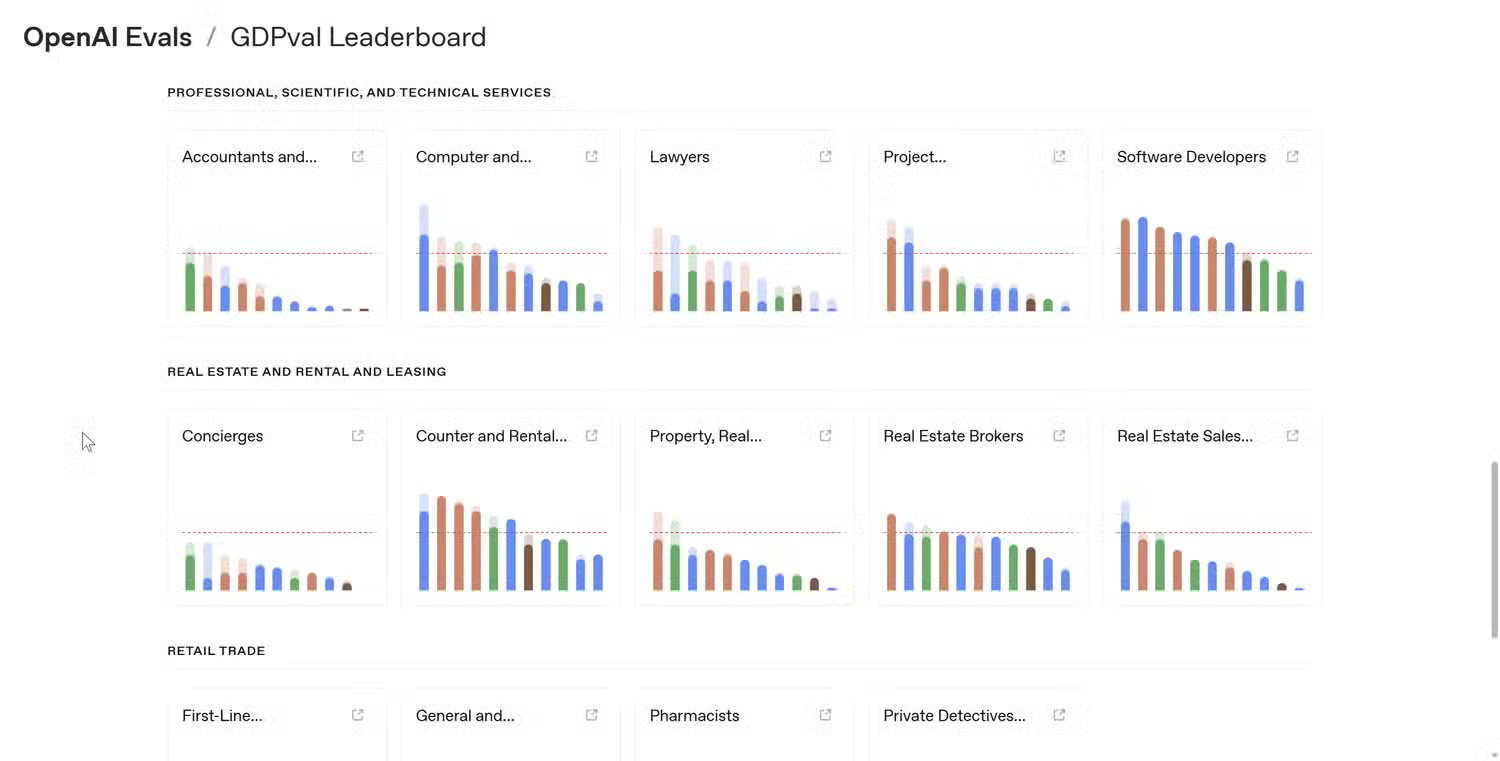The width and height of the screenshot is (1500, 761).
Task: Select the Lawyers card title
Action: 679,156
